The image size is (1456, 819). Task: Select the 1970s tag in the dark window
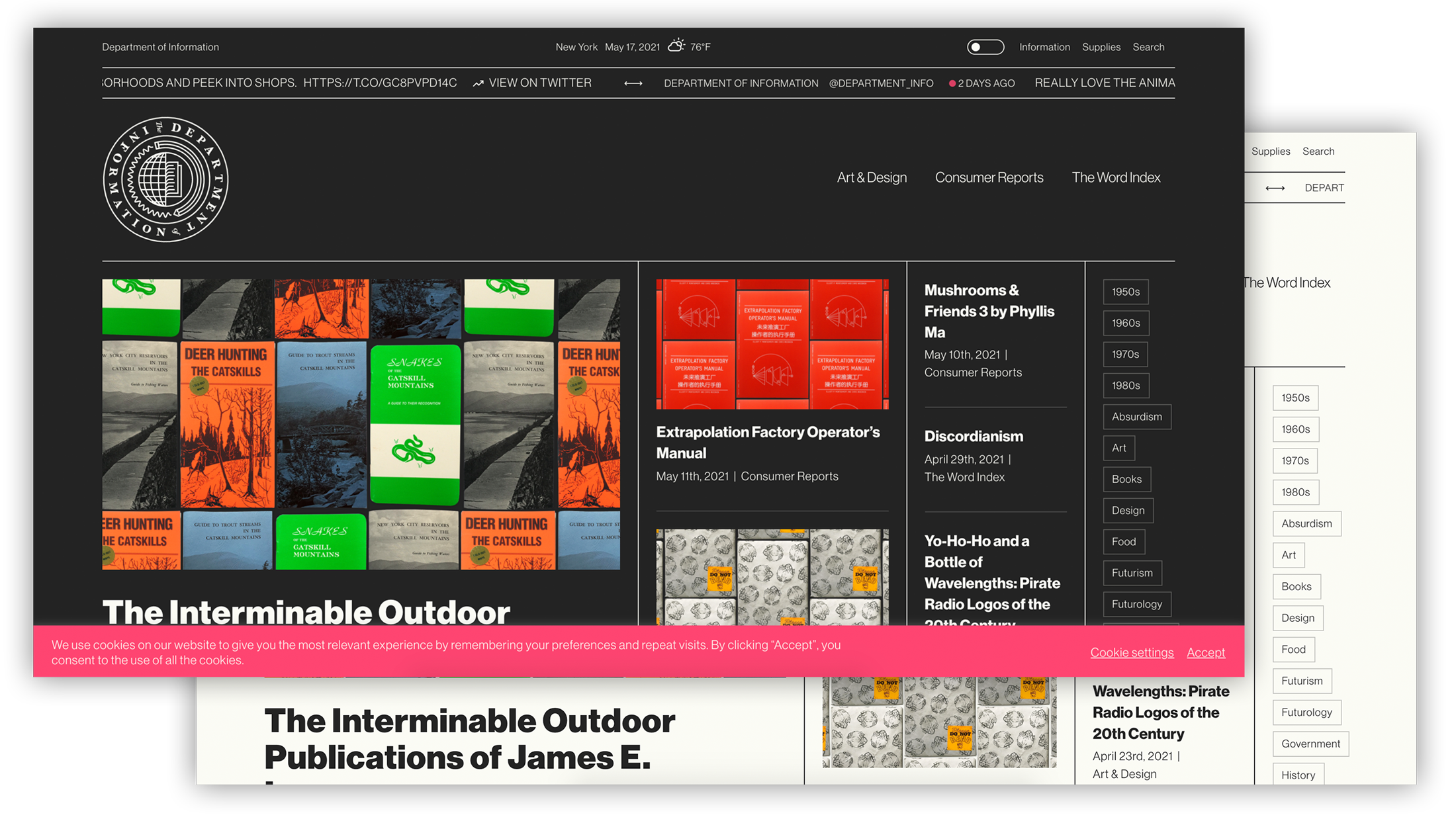coord(1125,354)
